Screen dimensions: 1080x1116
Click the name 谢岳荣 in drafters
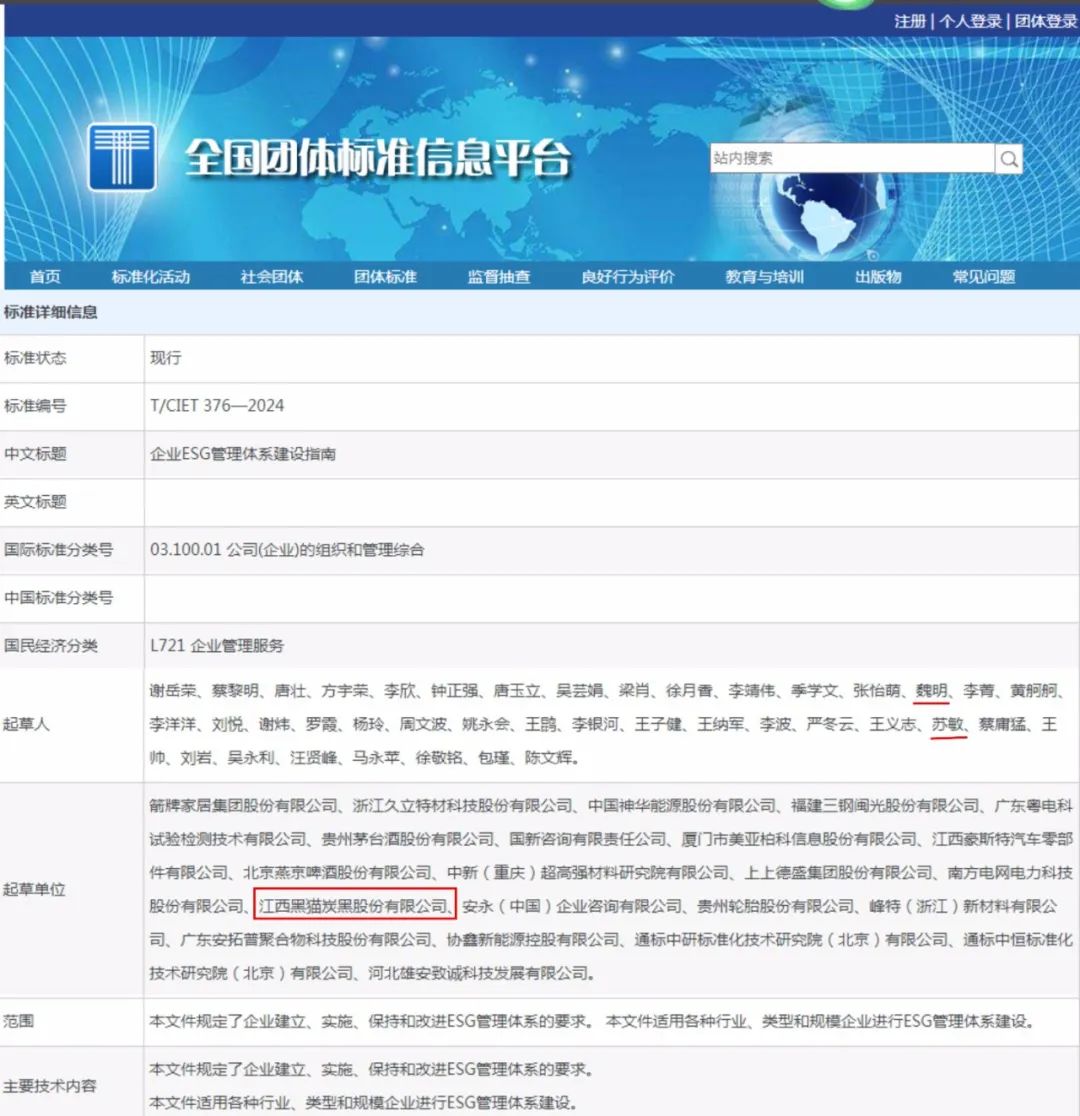pos(173,690)
